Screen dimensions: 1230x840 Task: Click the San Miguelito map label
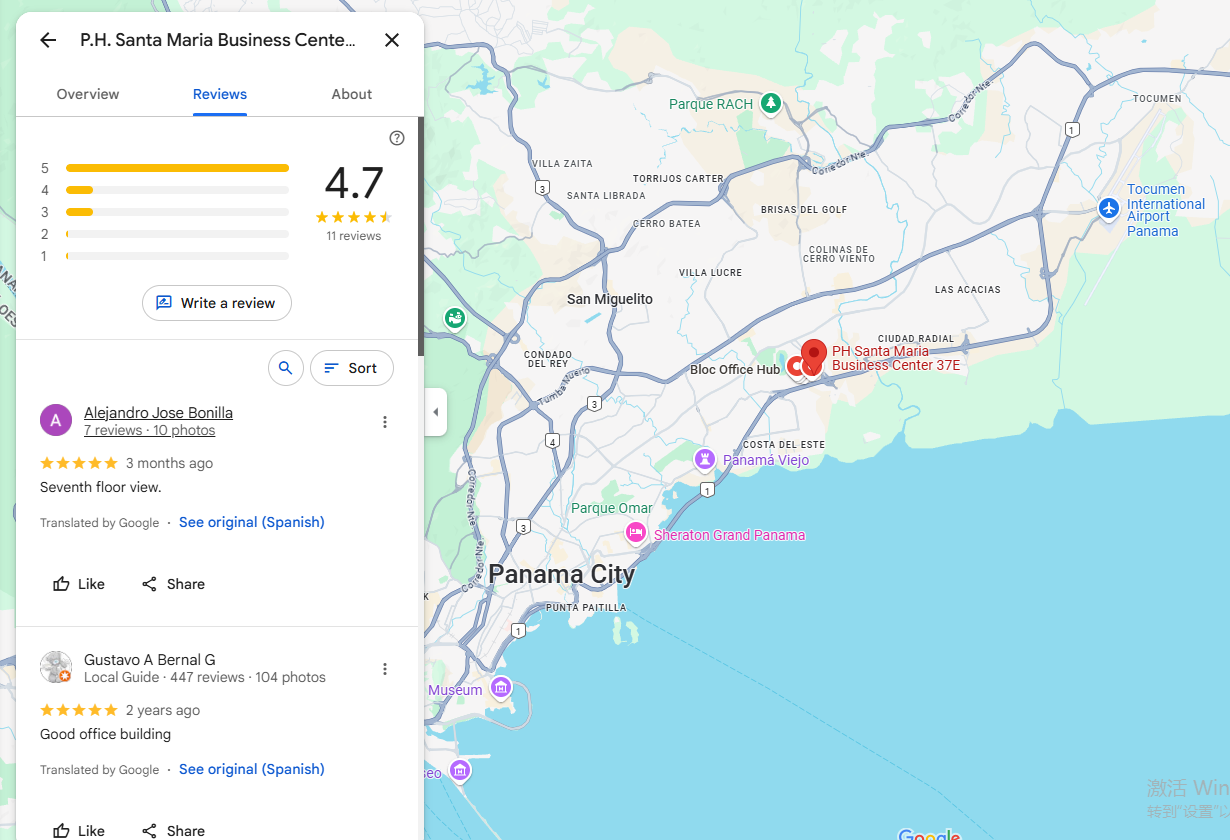point(609,299)
